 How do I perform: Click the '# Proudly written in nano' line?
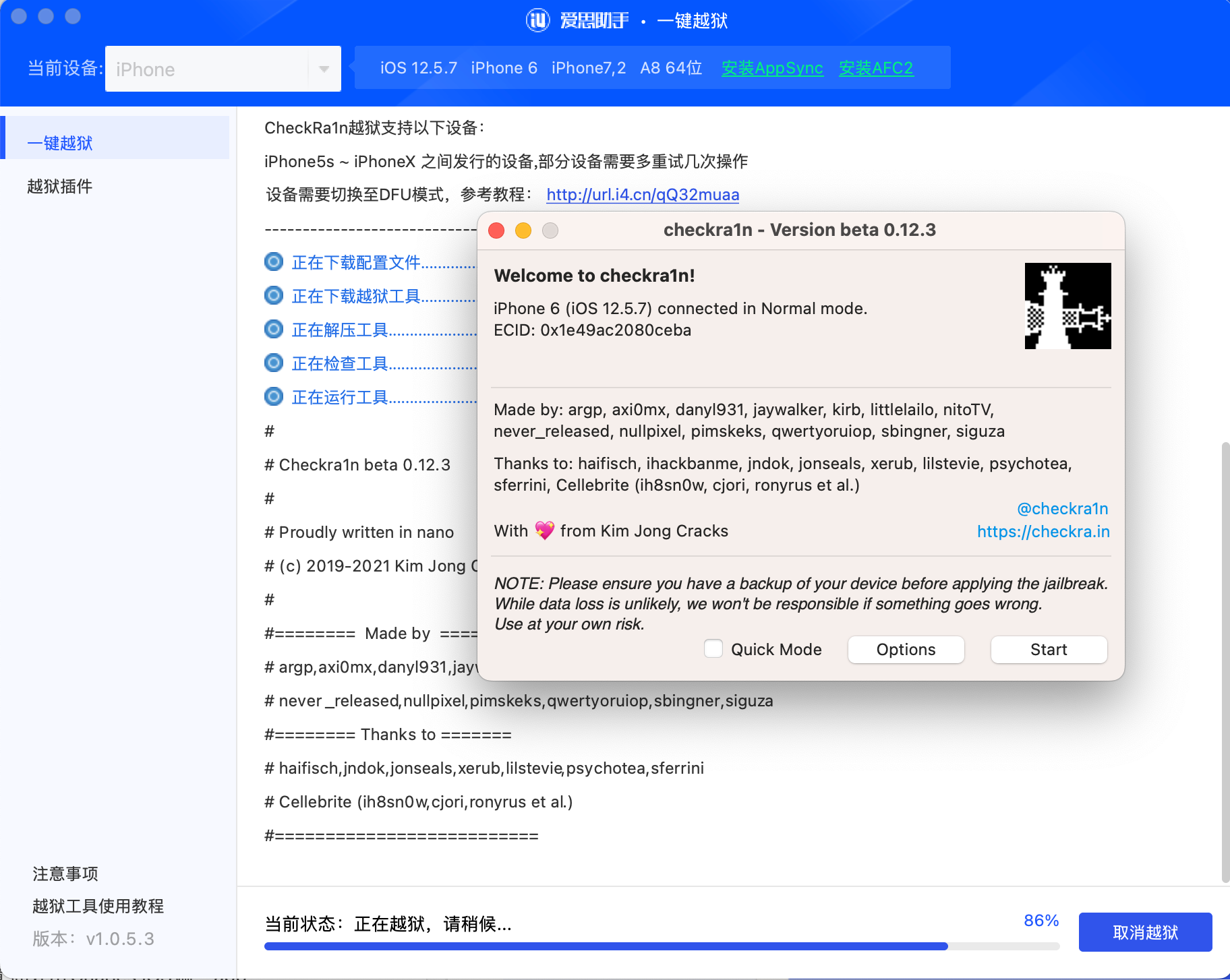pos(359,532)
